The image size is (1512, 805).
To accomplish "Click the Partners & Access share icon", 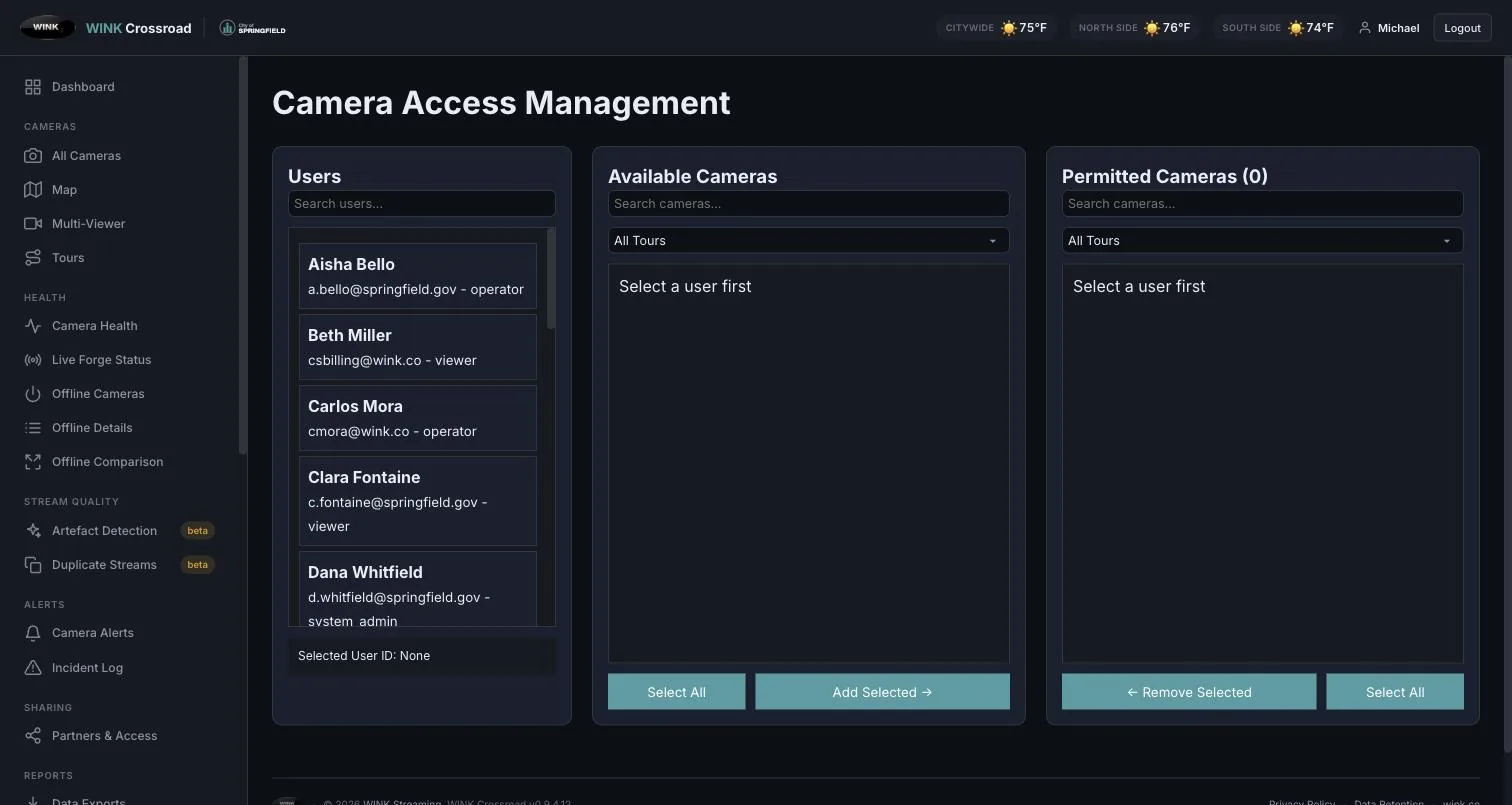I will (x=33, y=736).
